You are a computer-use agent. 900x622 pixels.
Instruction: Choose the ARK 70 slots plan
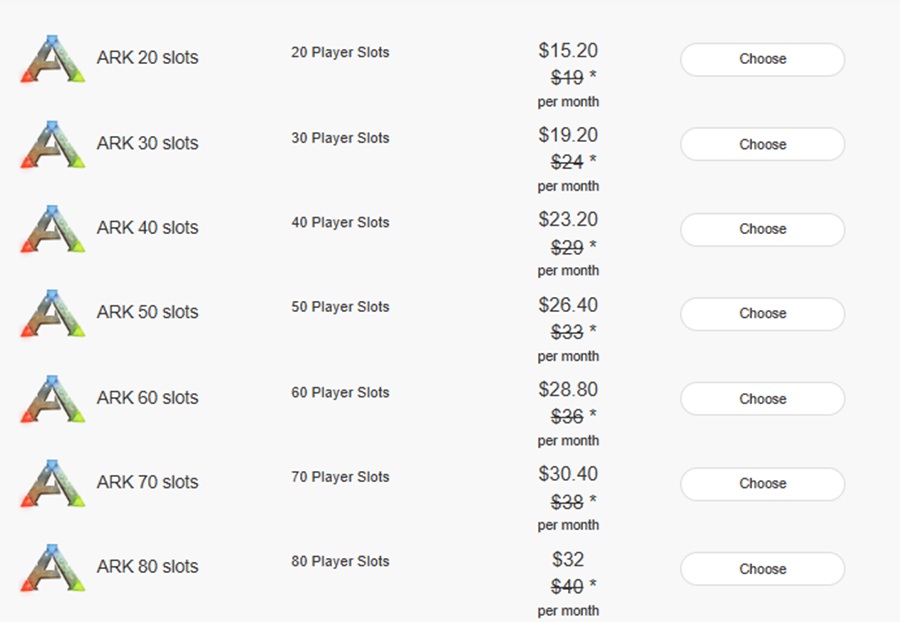coord(761,483)
